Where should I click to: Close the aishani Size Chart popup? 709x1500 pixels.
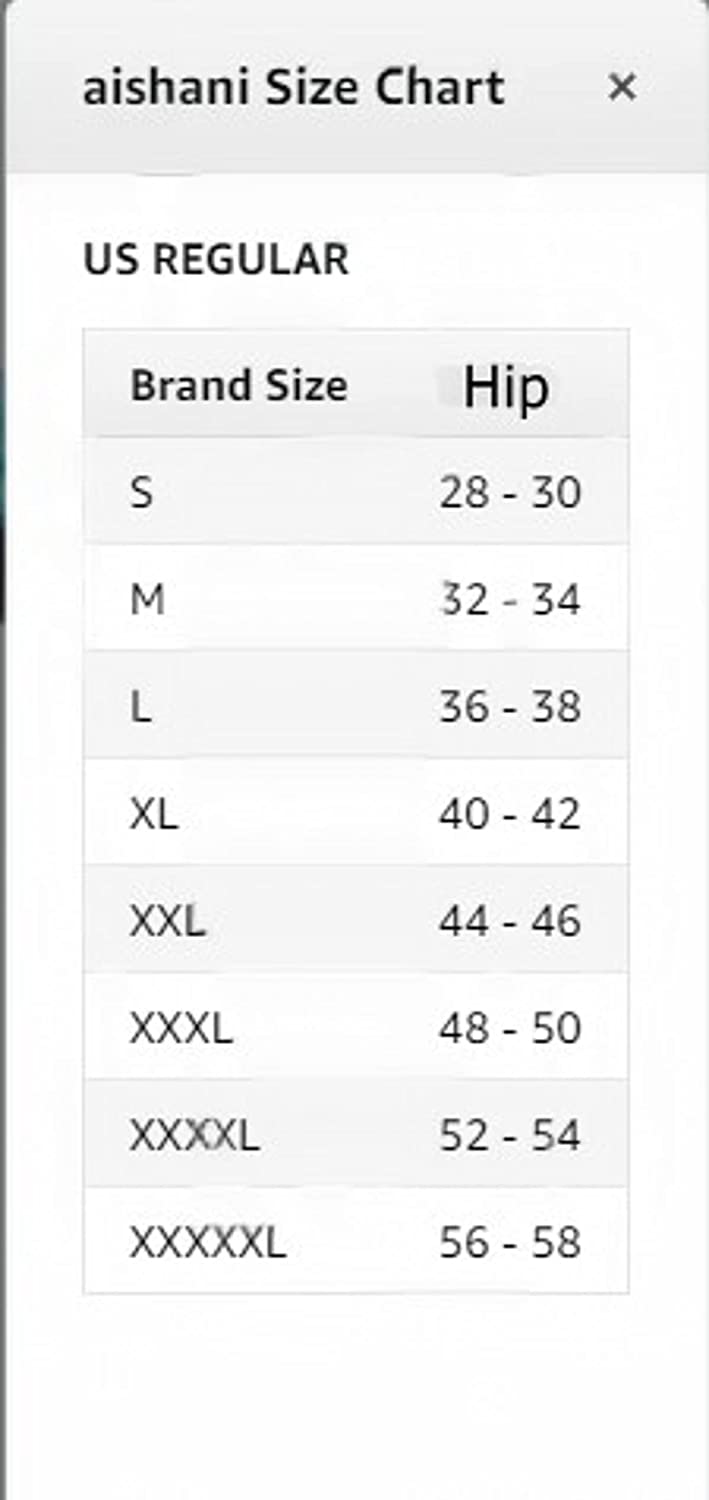pos(622,88)
